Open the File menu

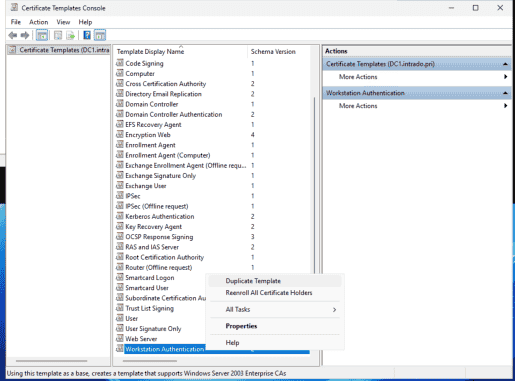click(16, 22)
